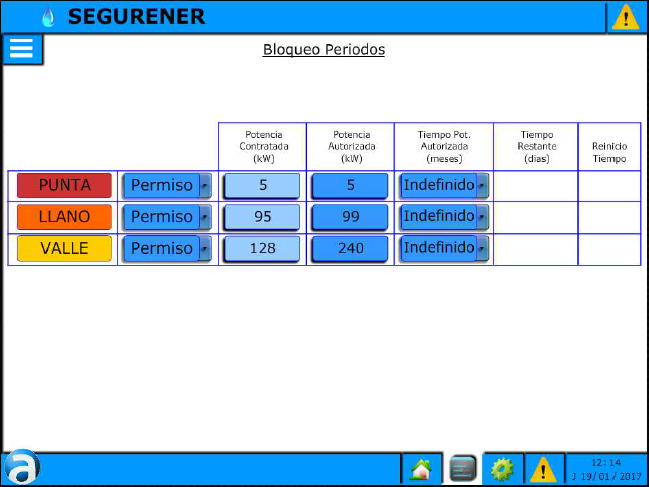Open the LLANO Permiso dropdown

(x=167, y=217)
